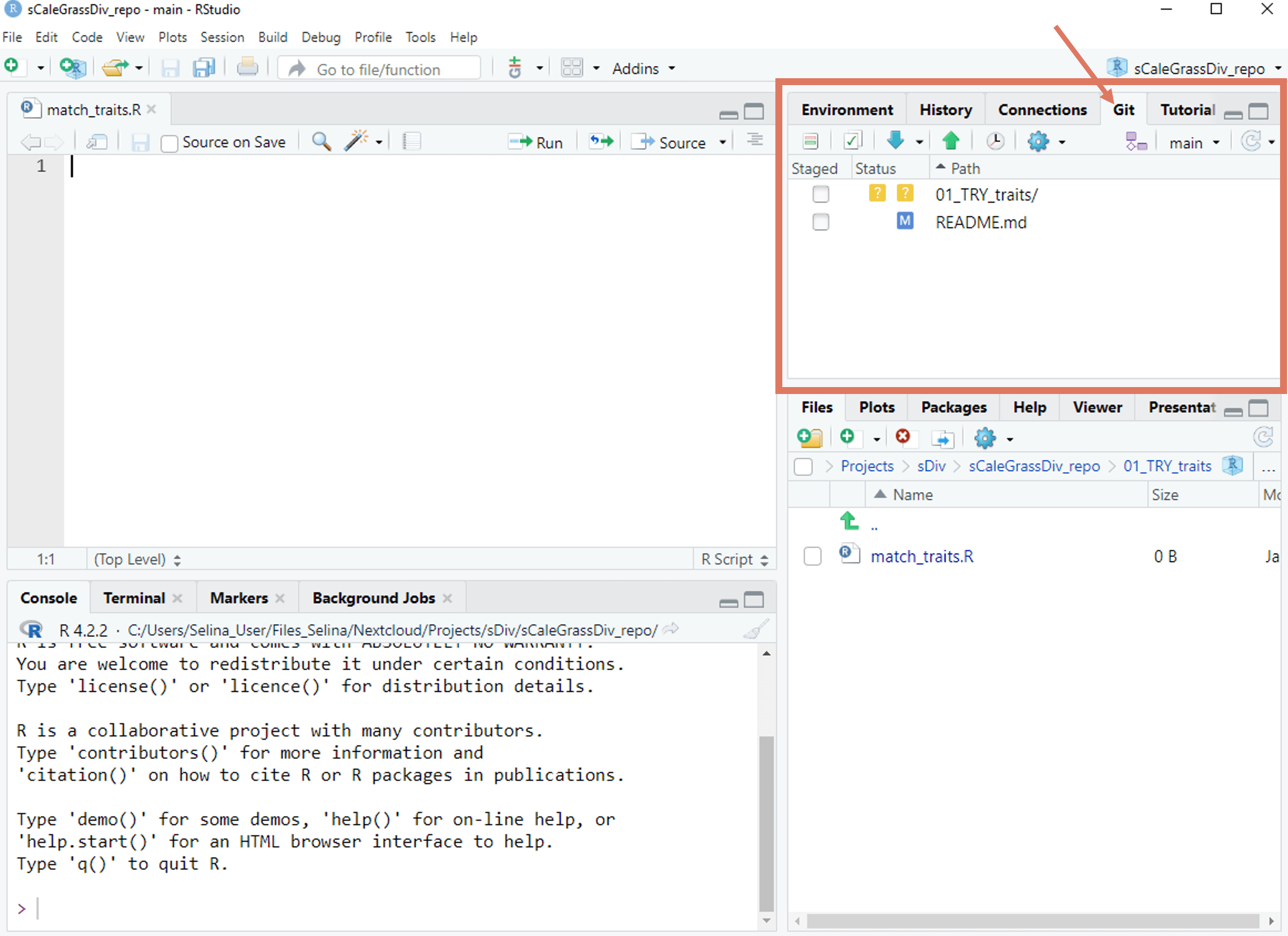Enable Source on Save
This screenshot has height=936, width=1288.
pos(169,143)
